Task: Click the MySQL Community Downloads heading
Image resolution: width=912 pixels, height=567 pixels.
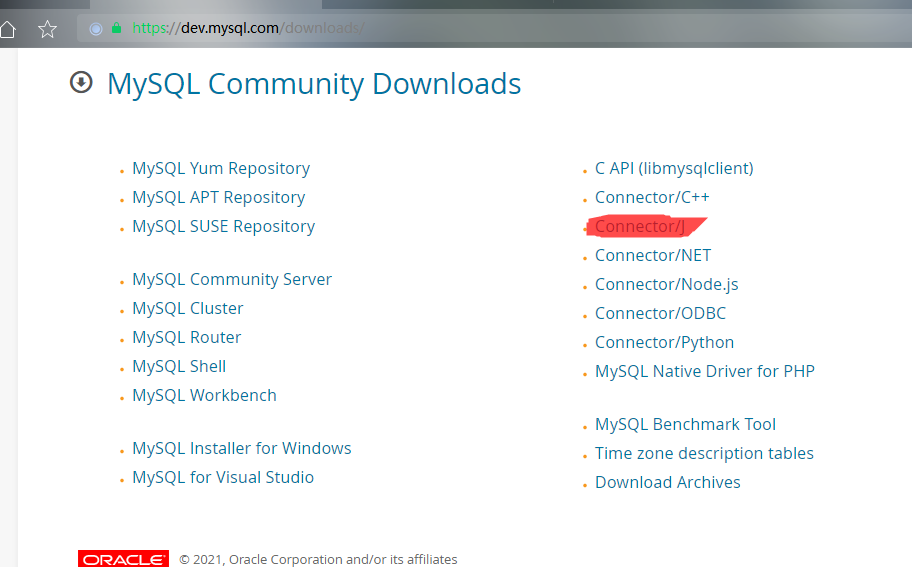Action: click(x=314, y=84)
